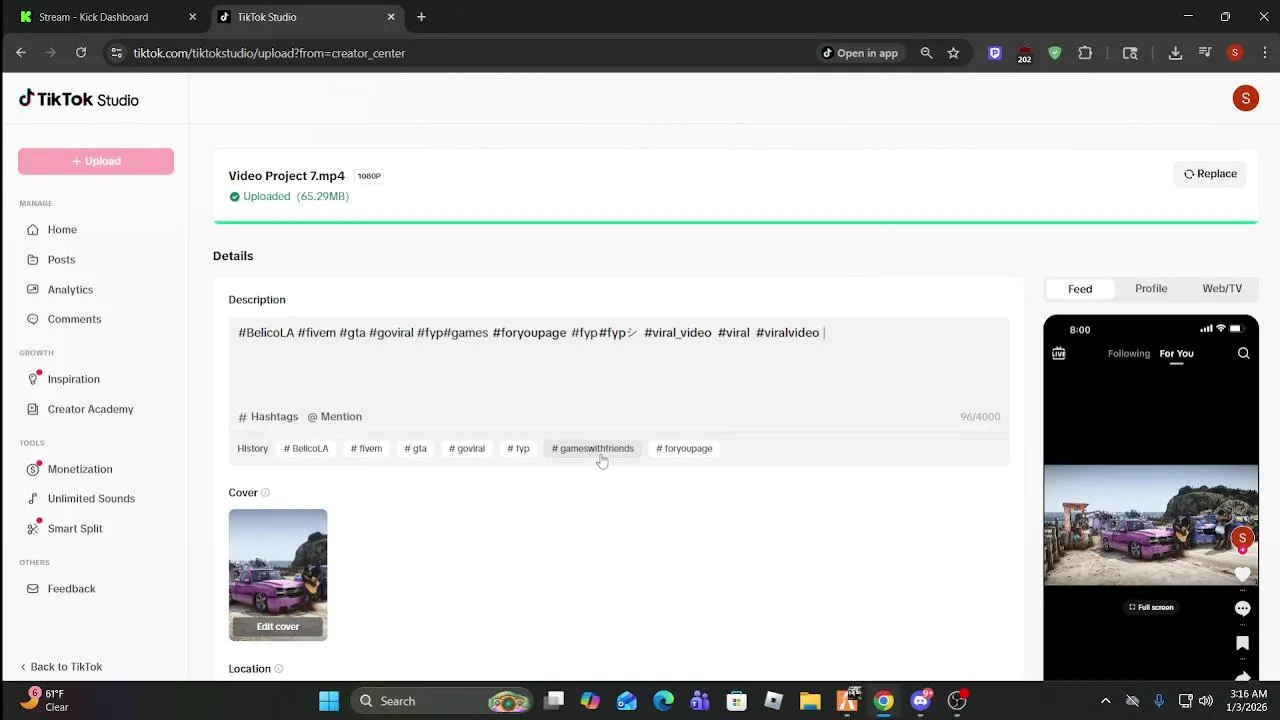Open Home in the sidebar
The image size is (1280, 720).
(x=62, y=229)
